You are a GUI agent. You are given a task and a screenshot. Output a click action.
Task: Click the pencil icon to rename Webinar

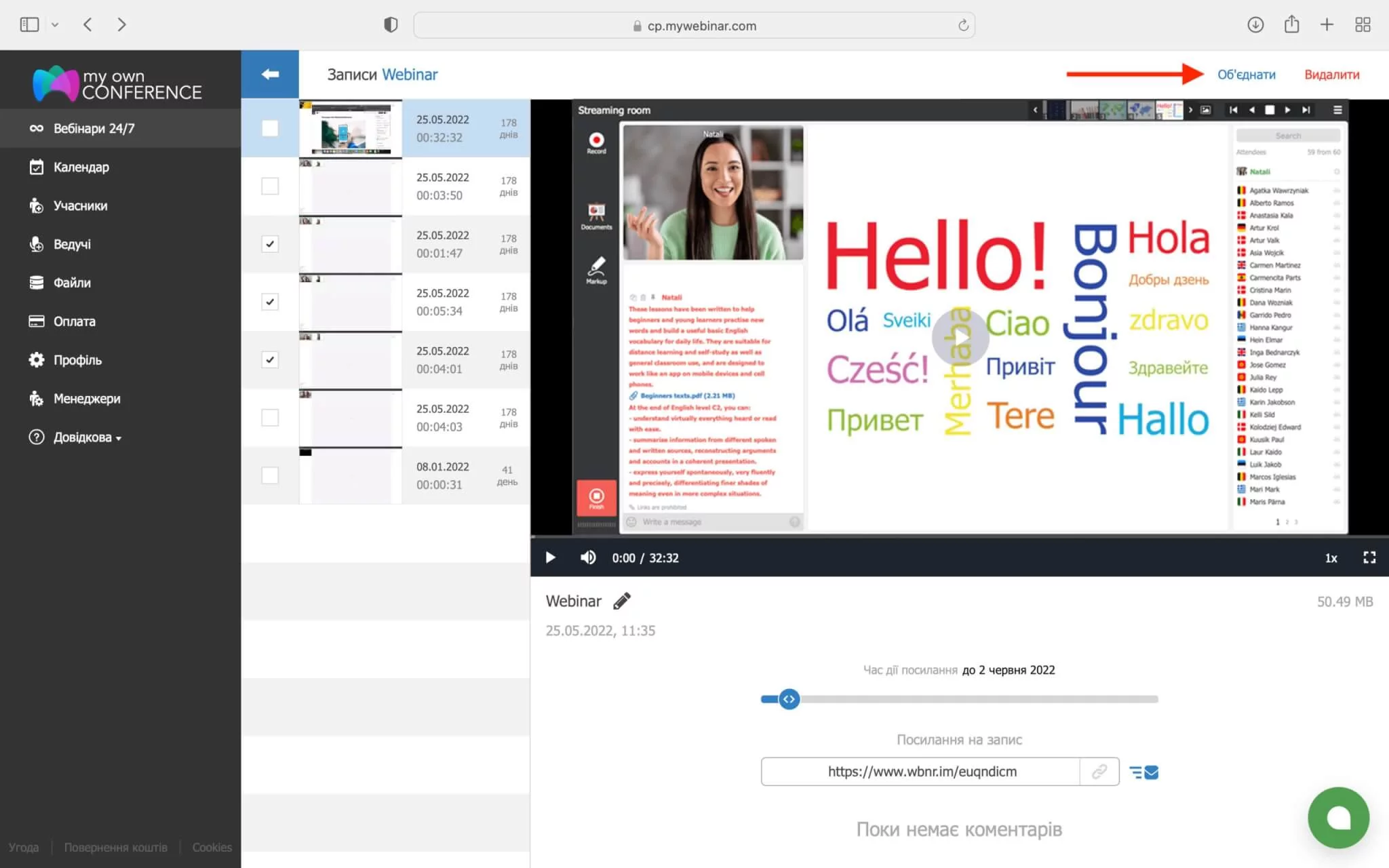[621, 601]
